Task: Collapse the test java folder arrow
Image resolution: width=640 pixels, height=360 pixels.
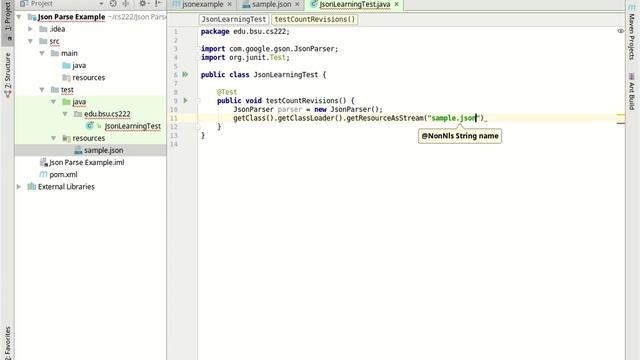Action: point(53,102)
